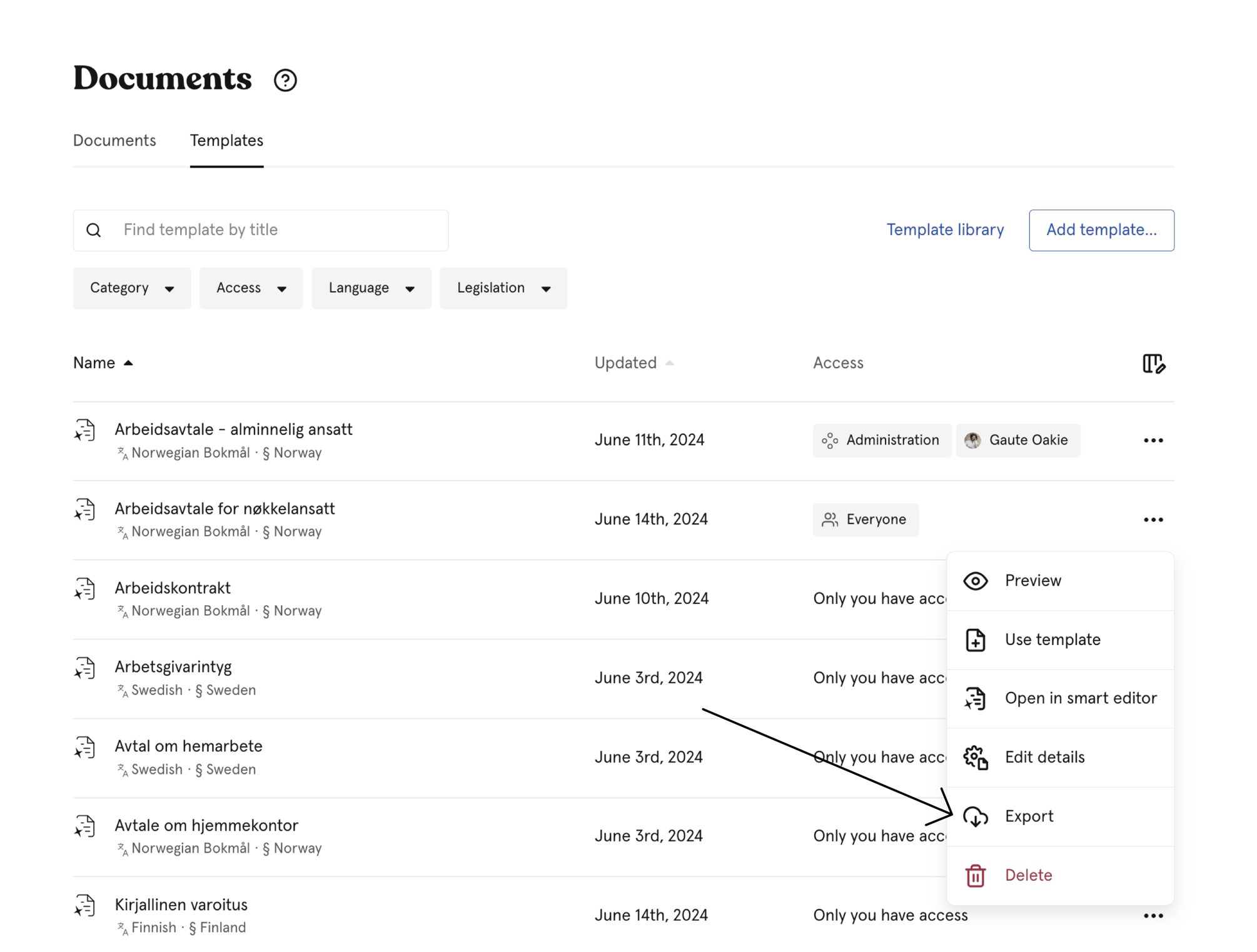Click the search magnifier icon
Image resolution: width=1257 pixels, height=952 pixels.
coord(94,230)
